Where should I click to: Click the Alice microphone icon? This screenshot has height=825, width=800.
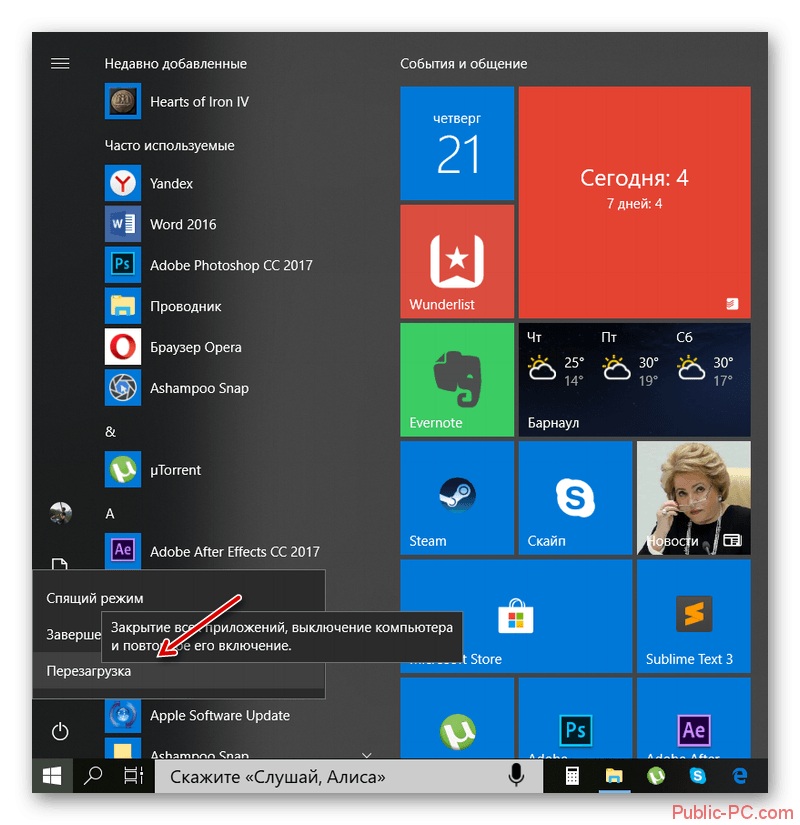coord(516,776)
